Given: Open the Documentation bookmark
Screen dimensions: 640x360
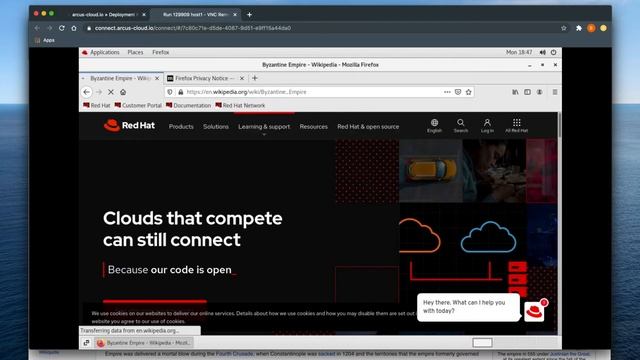Looking at the screenshot, I should [x=188, y=105].
